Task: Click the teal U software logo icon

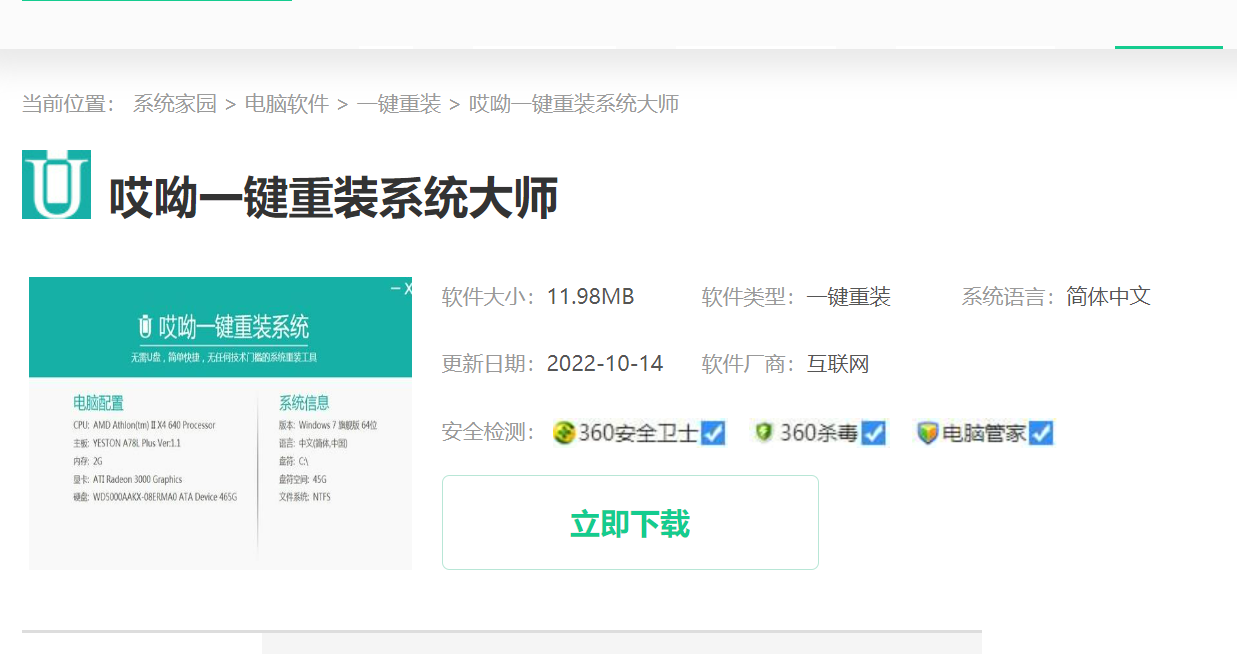Action: tap(56, 184)
